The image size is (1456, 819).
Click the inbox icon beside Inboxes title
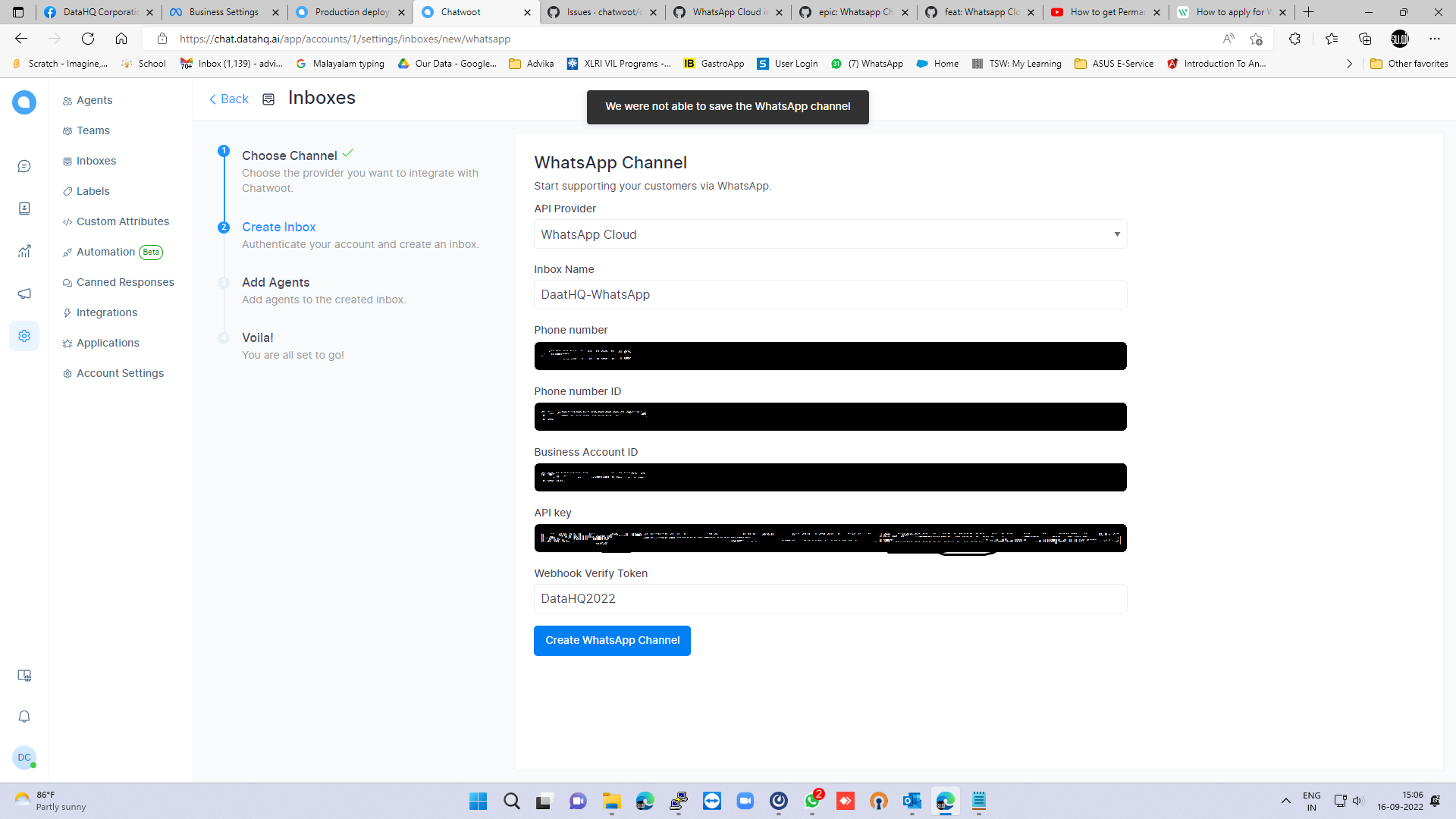[x=268, y=99]
